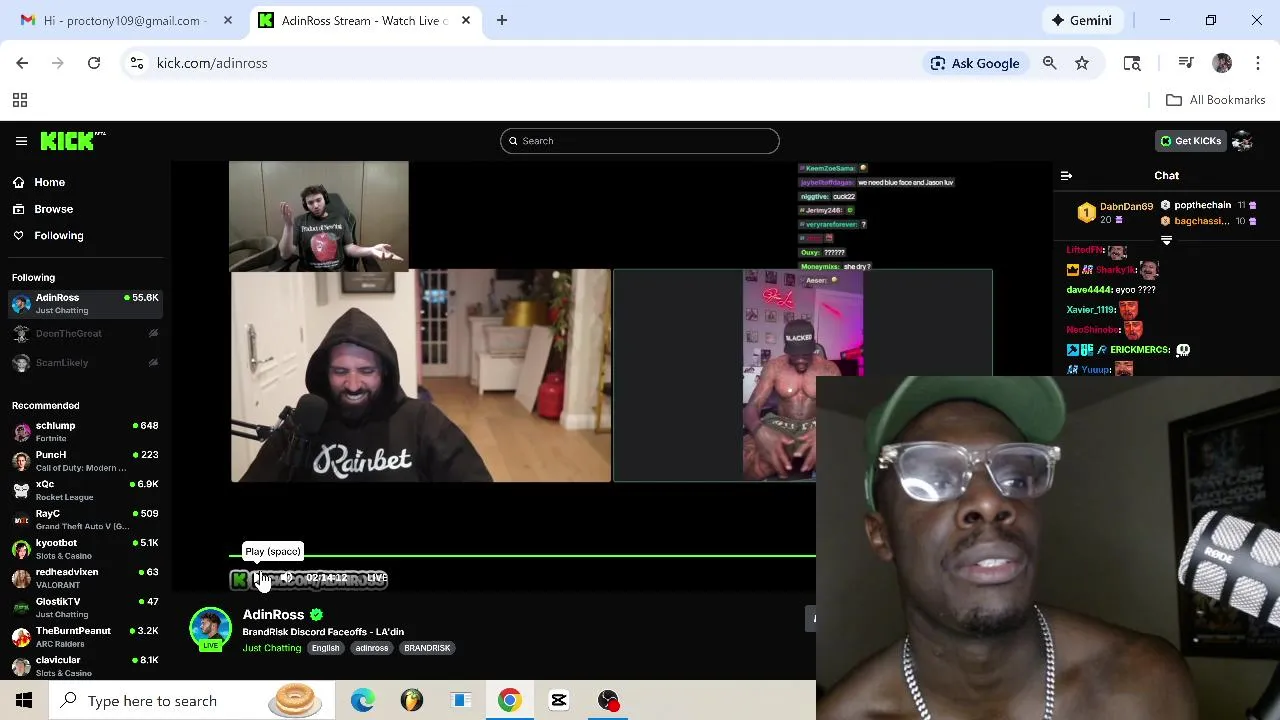Viewport: 1280px width, 720px height.
Task: Open clavicular recommended channel
Action: (x=85, y=666)
